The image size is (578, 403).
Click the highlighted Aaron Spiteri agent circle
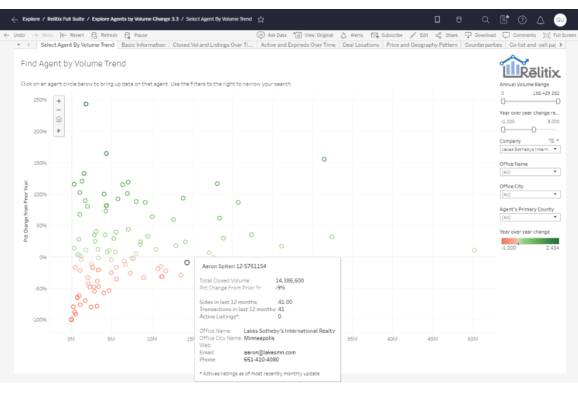(x=187, y=263)
